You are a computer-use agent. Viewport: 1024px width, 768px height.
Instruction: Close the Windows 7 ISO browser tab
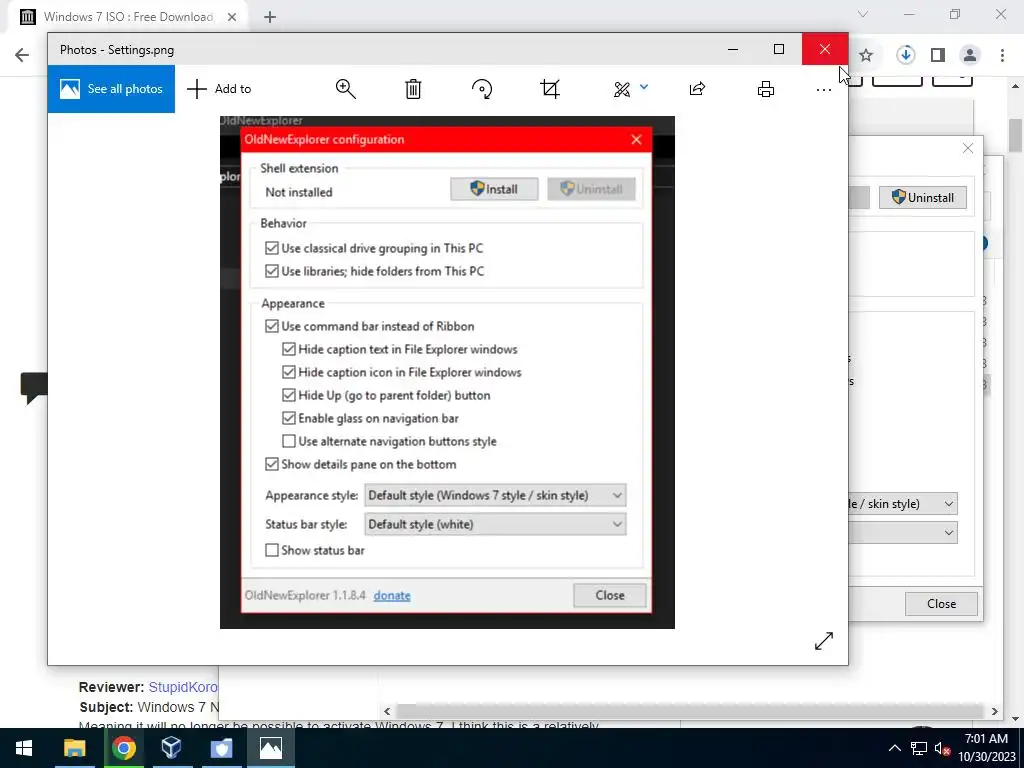tap(232, 17)
